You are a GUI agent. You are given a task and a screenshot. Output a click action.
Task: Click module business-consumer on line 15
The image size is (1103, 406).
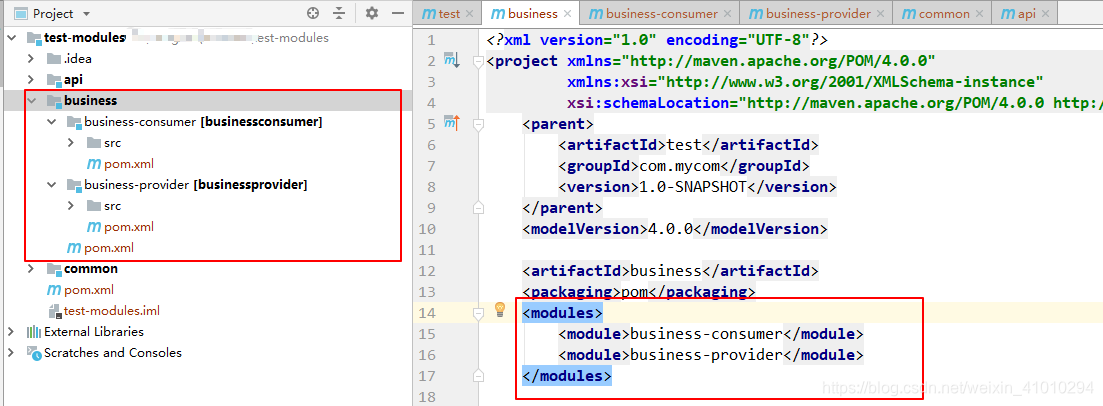coord(706,334)
